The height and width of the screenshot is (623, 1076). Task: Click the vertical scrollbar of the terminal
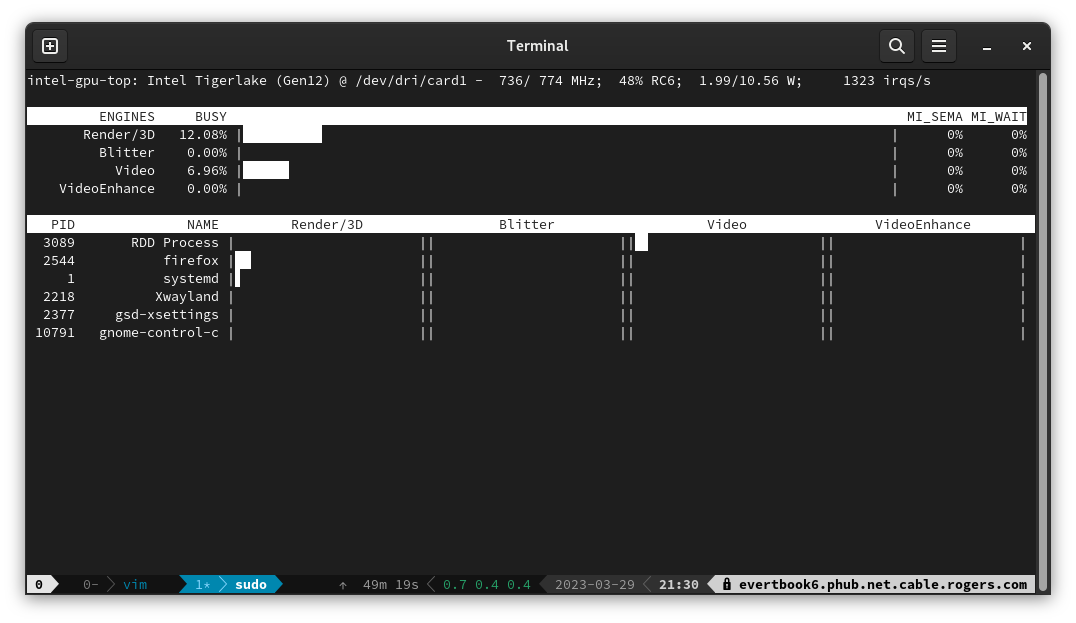click(1043, 333)
